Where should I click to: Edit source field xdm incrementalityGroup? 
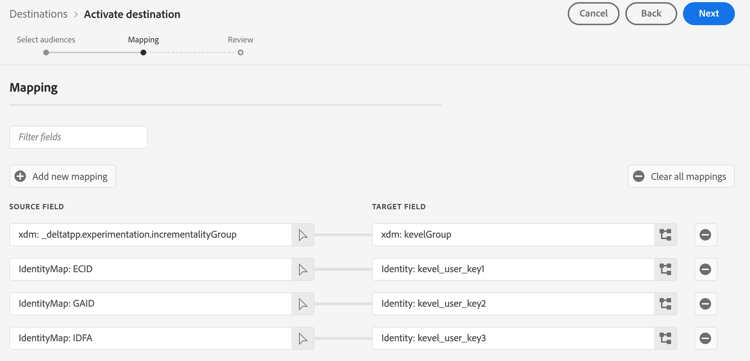[151, 235]
